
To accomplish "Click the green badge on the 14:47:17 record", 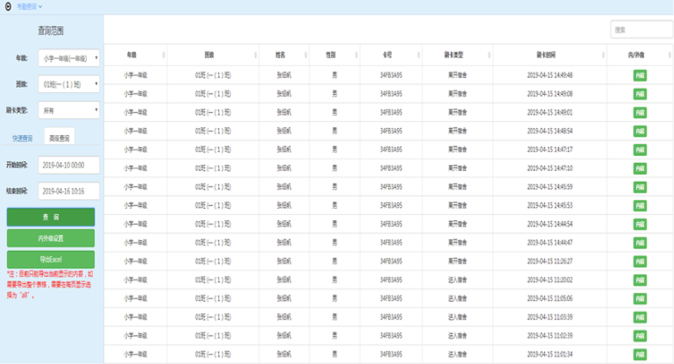I will tap(640, 150).
